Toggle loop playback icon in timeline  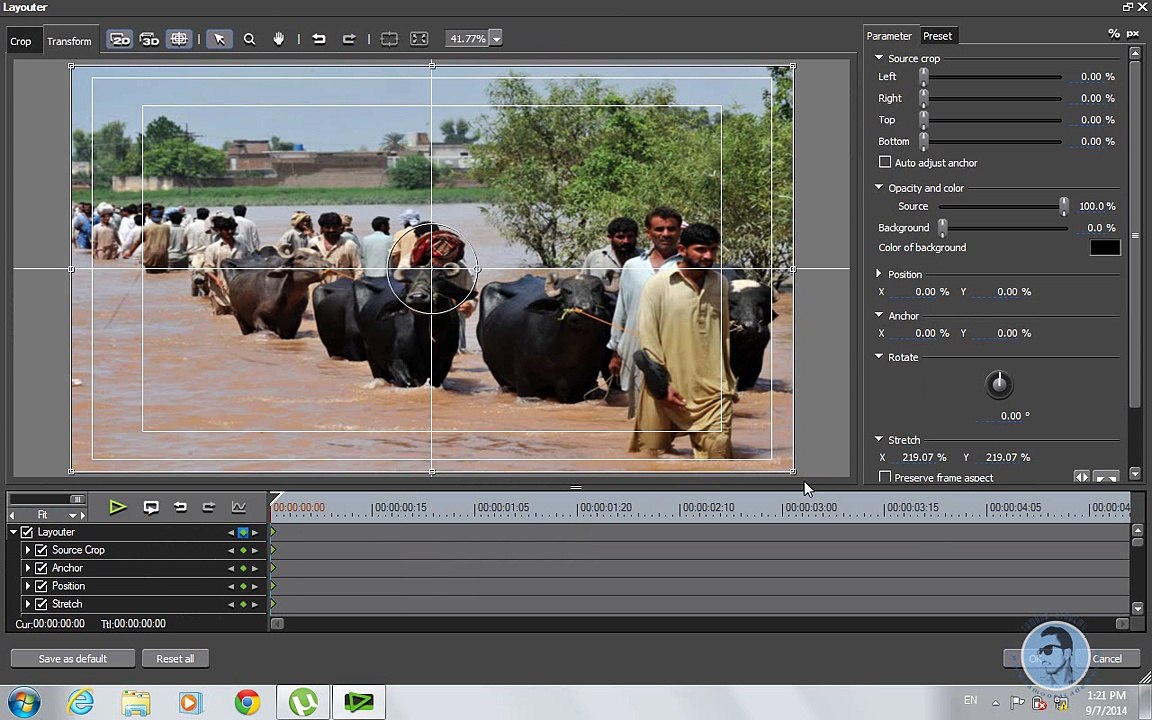151,507
